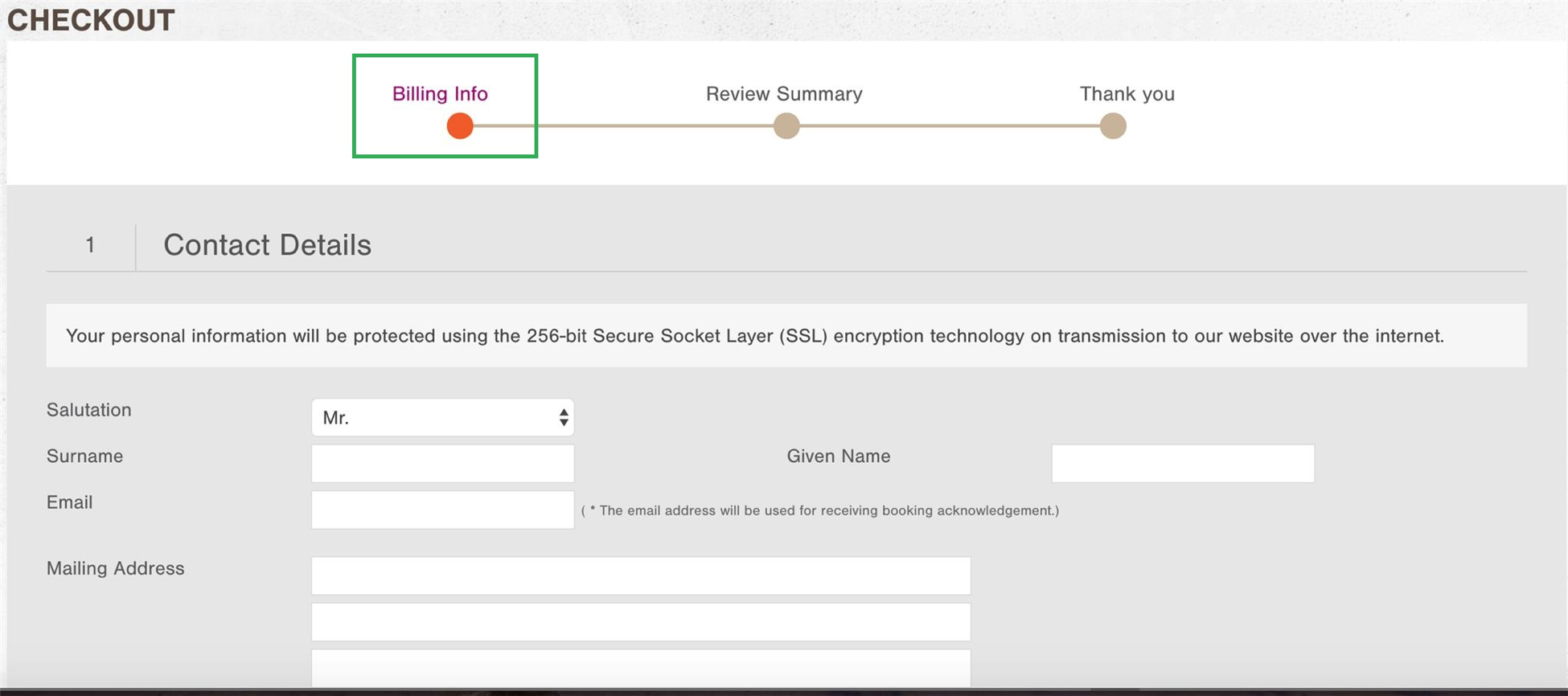Focus the Surname text field
Screen dimensions: 1568x696
[442, 464]
